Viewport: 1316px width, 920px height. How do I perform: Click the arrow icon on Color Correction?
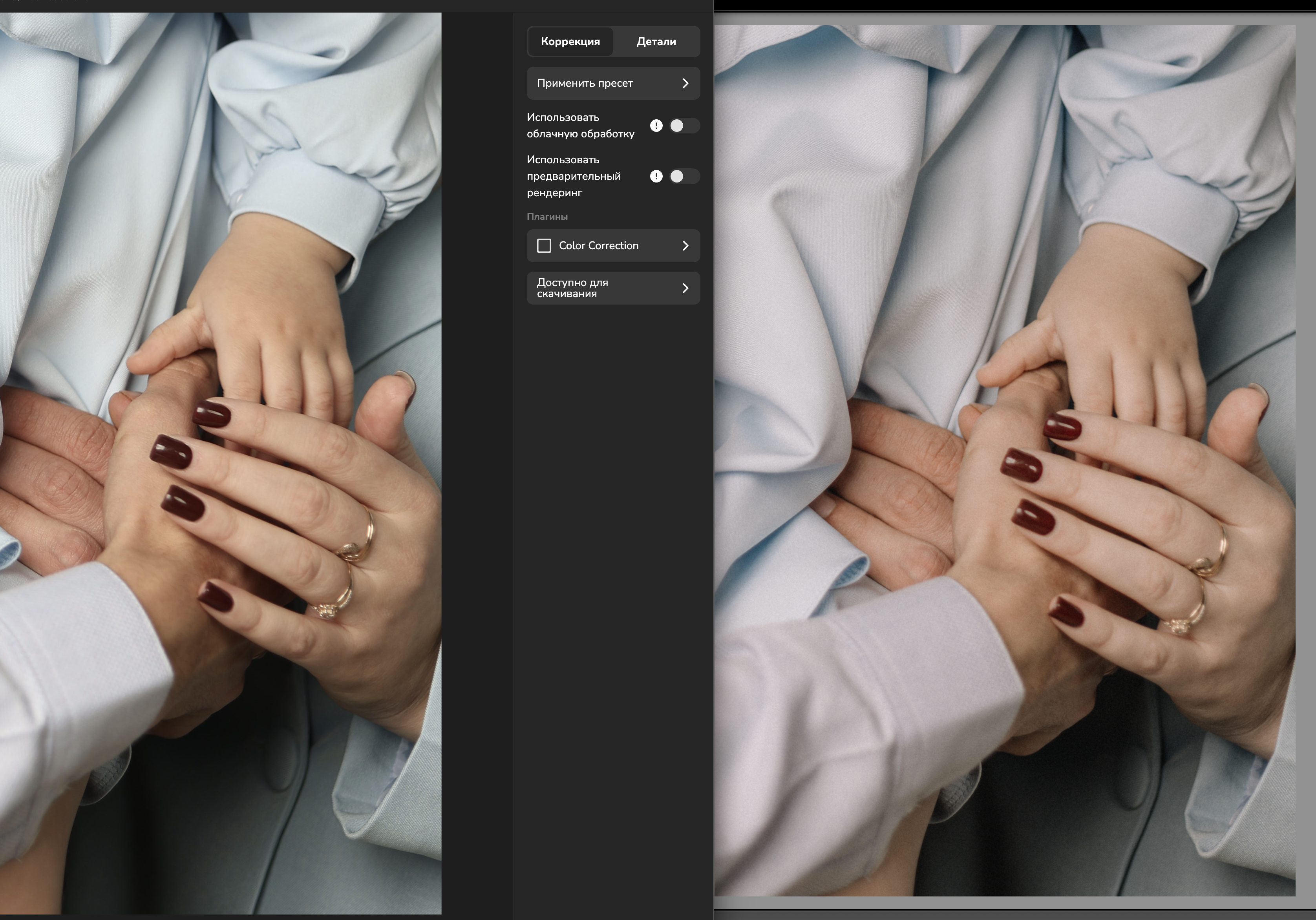[685, 246]
